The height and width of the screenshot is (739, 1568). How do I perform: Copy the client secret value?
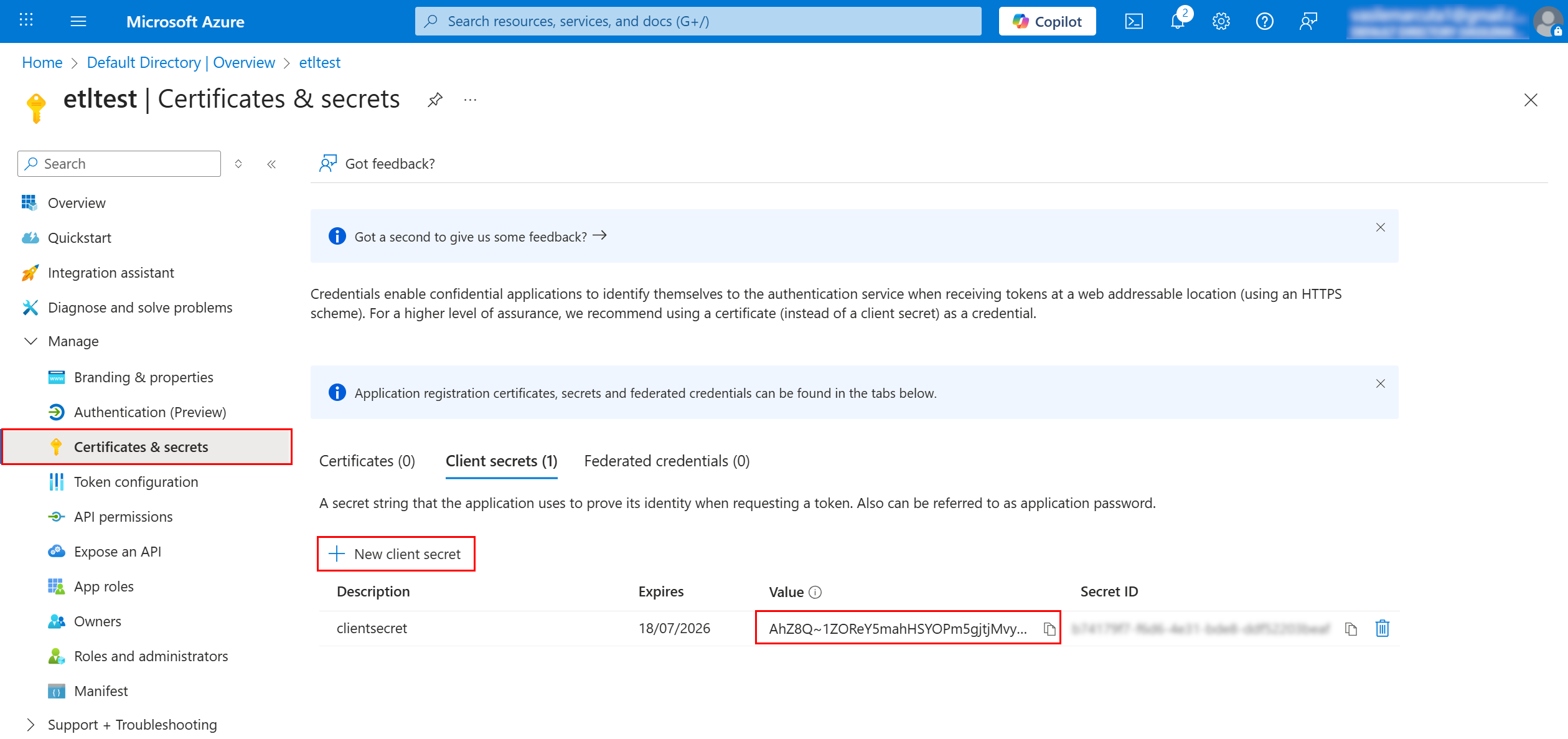coord(1049,629)
